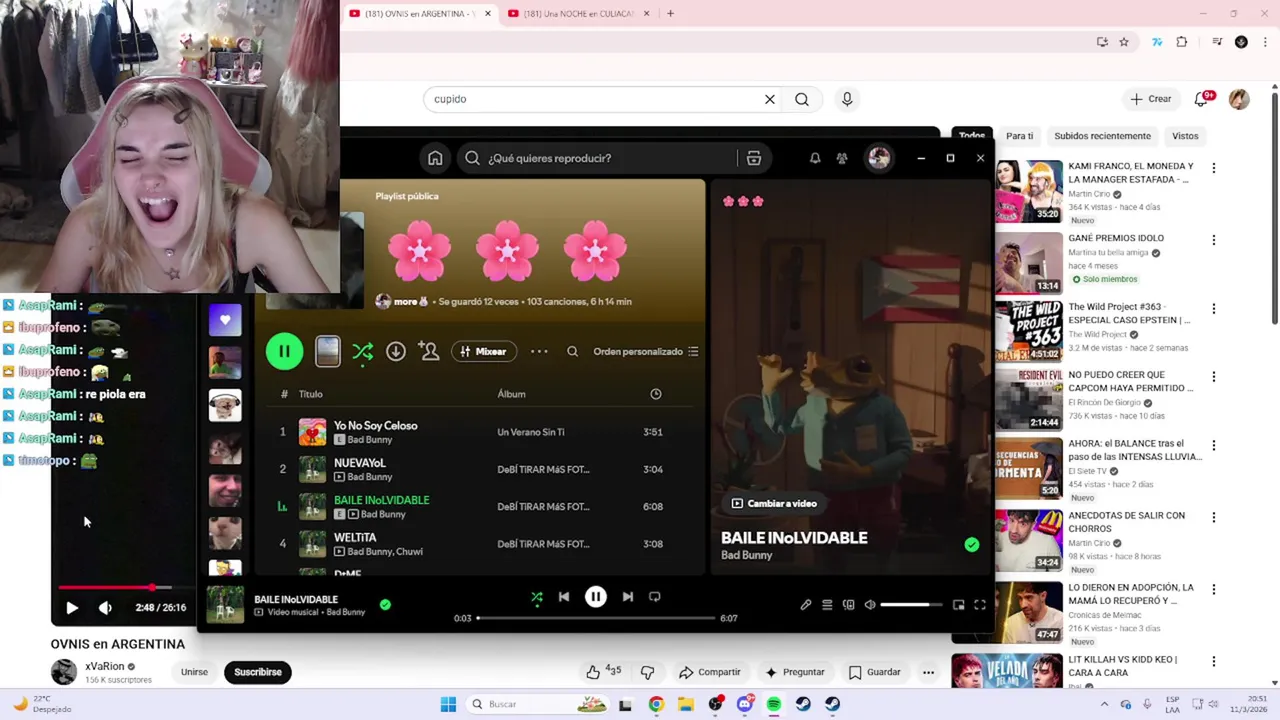Click Unirse channel membership button
This screenshot has width=1280, height=720.
point(194,672)
